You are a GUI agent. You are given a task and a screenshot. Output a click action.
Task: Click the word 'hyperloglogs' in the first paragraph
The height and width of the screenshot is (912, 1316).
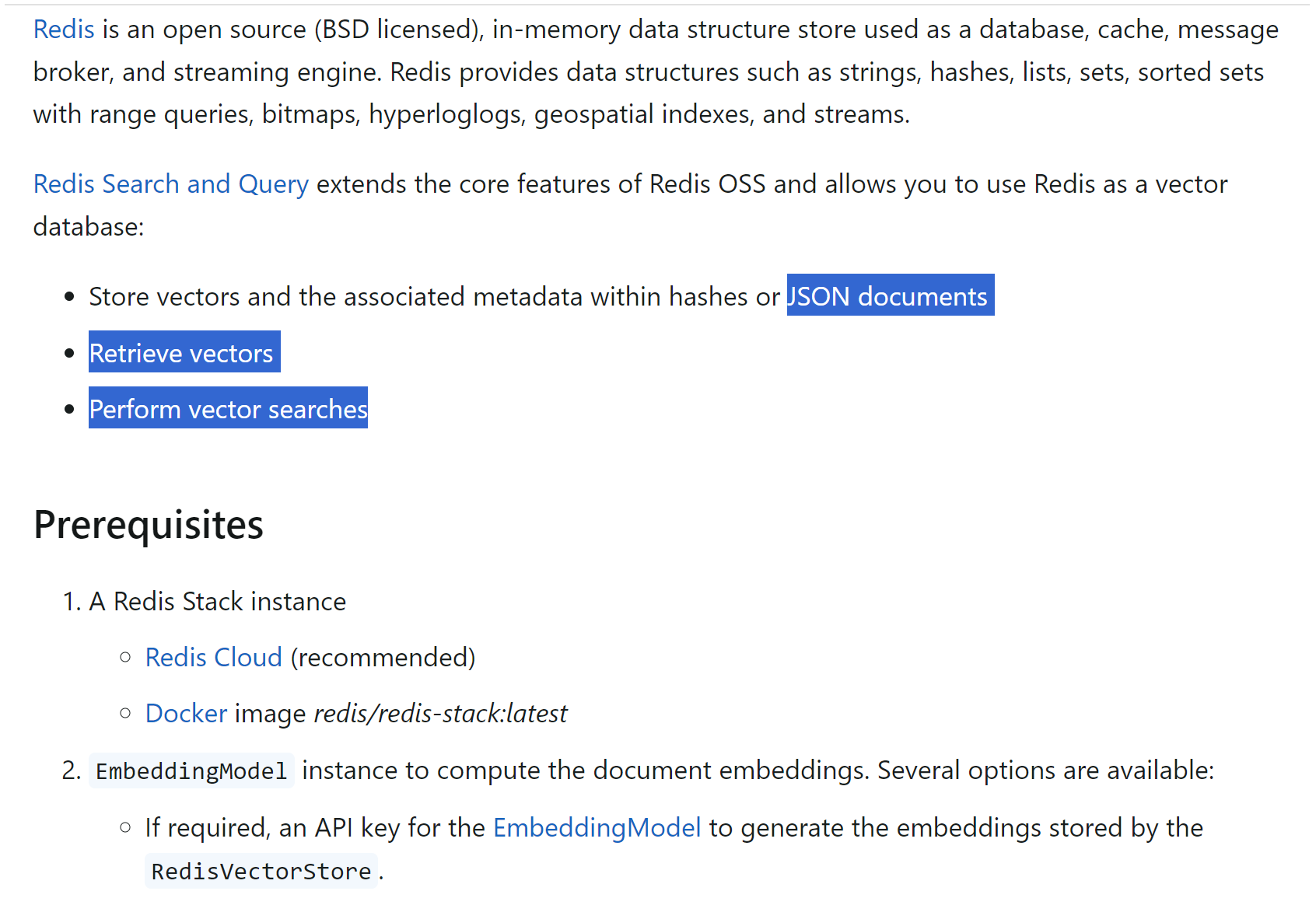447,114
